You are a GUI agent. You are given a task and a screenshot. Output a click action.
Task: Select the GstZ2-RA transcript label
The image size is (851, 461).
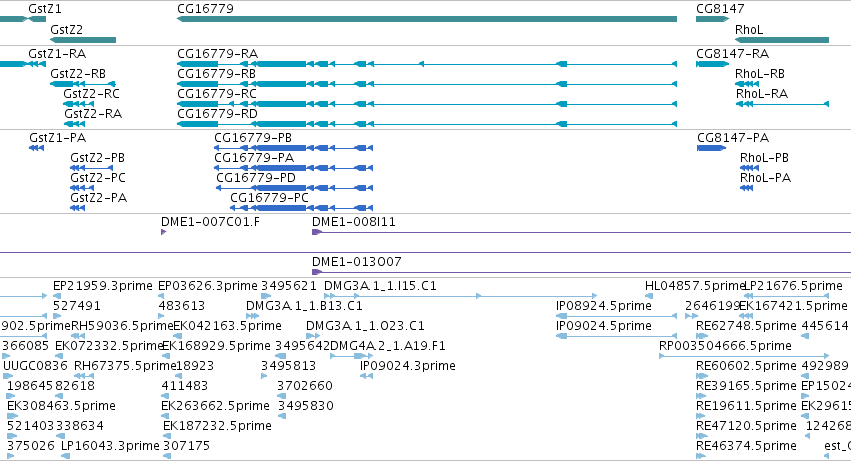tap(93, 113)
